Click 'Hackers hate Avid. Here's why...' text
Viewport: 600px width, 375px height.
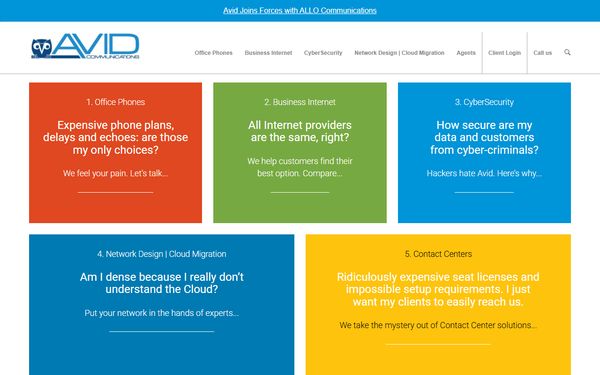click(x=484, y=173)
